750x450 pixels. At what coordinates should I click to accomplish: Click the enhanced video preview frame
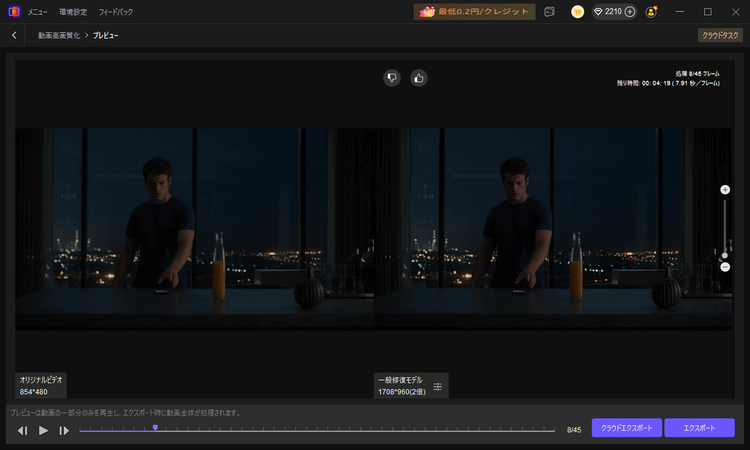pos(553,229)
